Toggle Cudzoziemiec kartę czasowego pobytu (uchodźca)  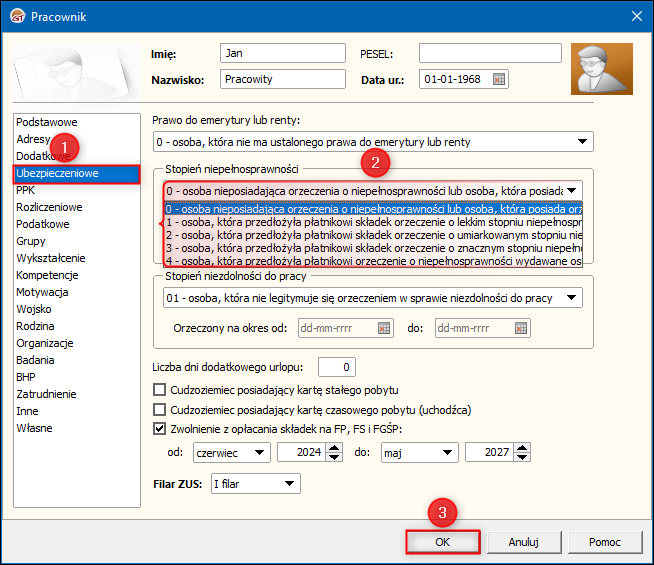[x=159, y=410]
